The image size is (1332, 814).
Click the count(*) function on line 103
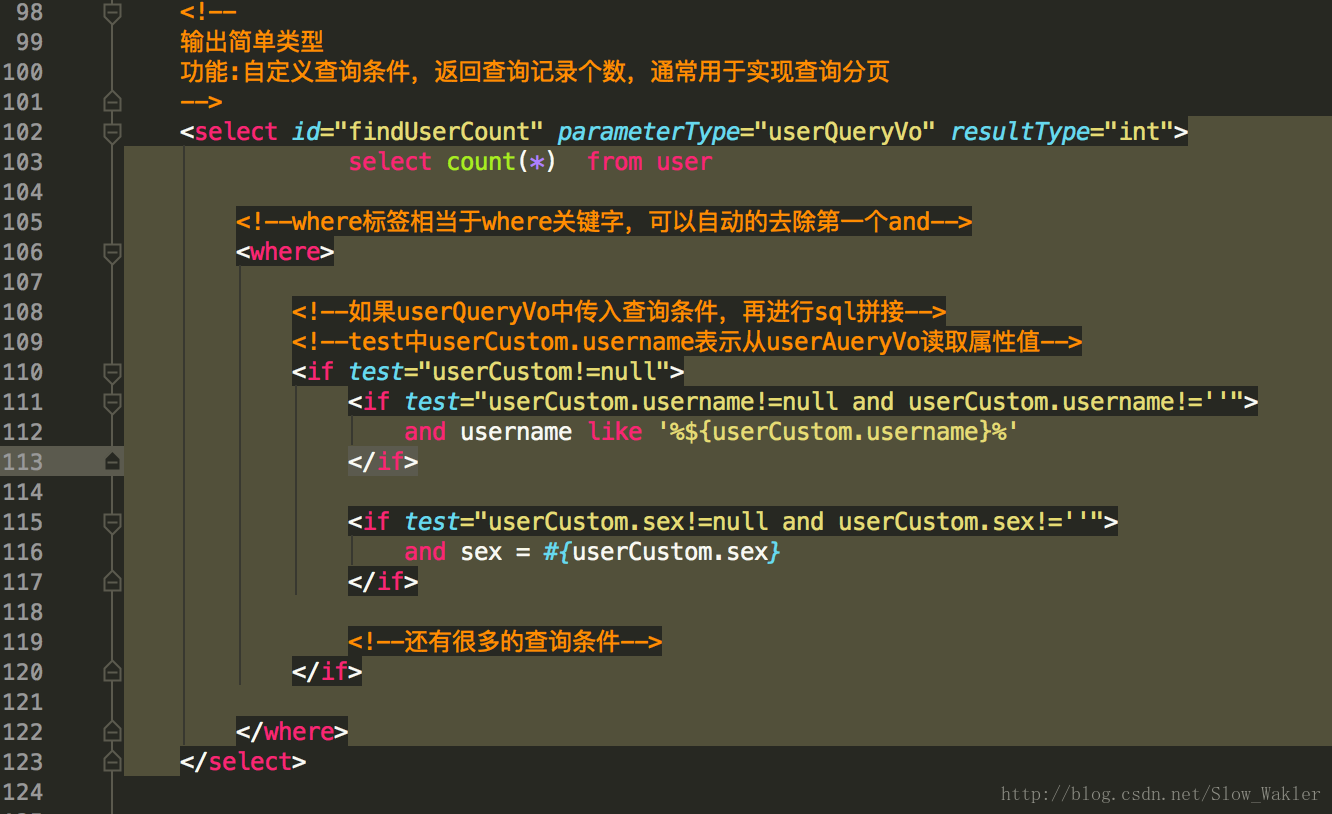[x=501, y=162]
